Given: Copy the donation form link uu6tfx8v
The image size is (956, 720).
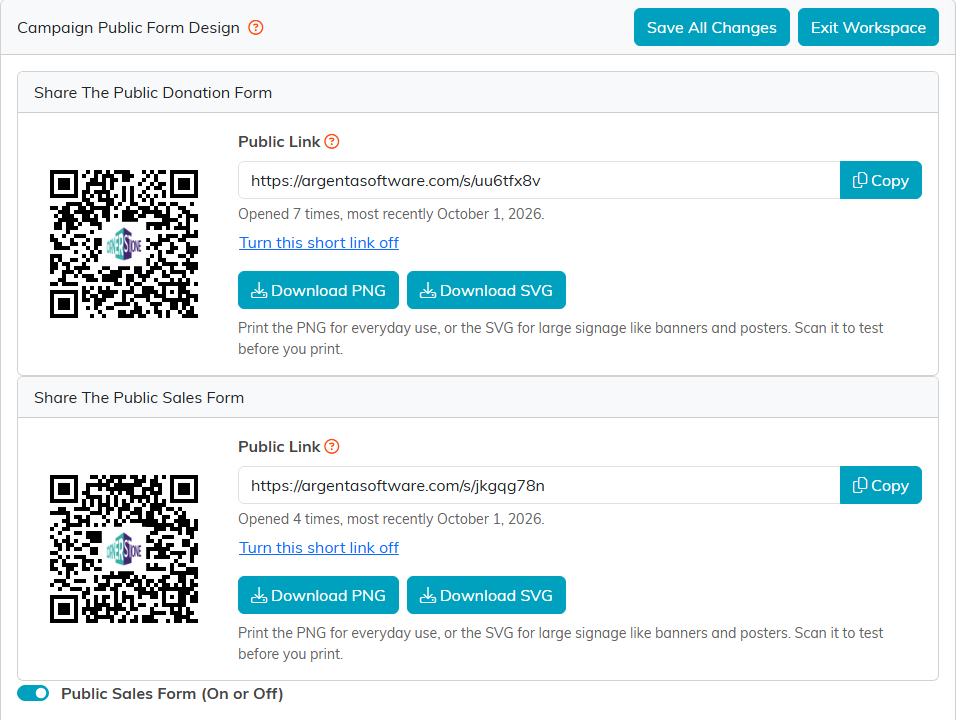Looking at the screenshot, I should tap(880, 180).
